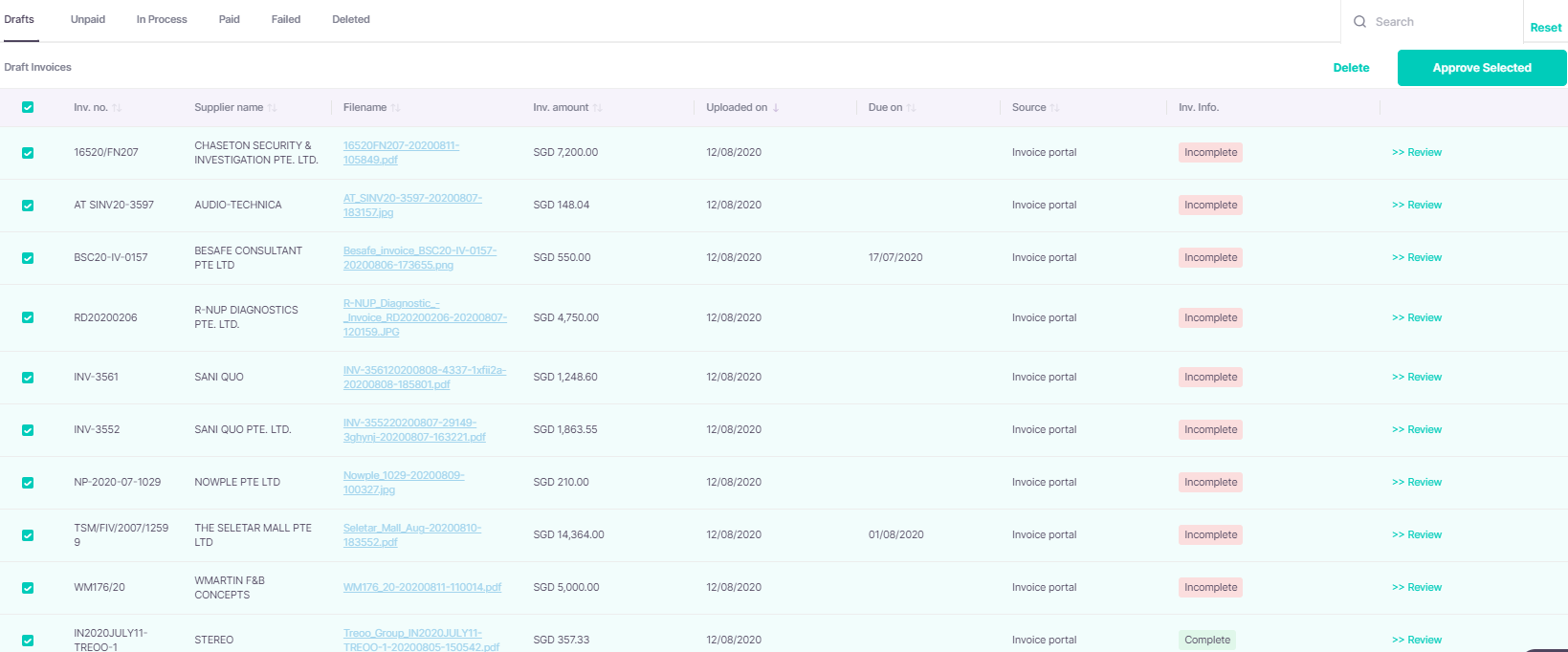Click the search magnifier icon
Screen dimensions: 1568x652
1359,22
